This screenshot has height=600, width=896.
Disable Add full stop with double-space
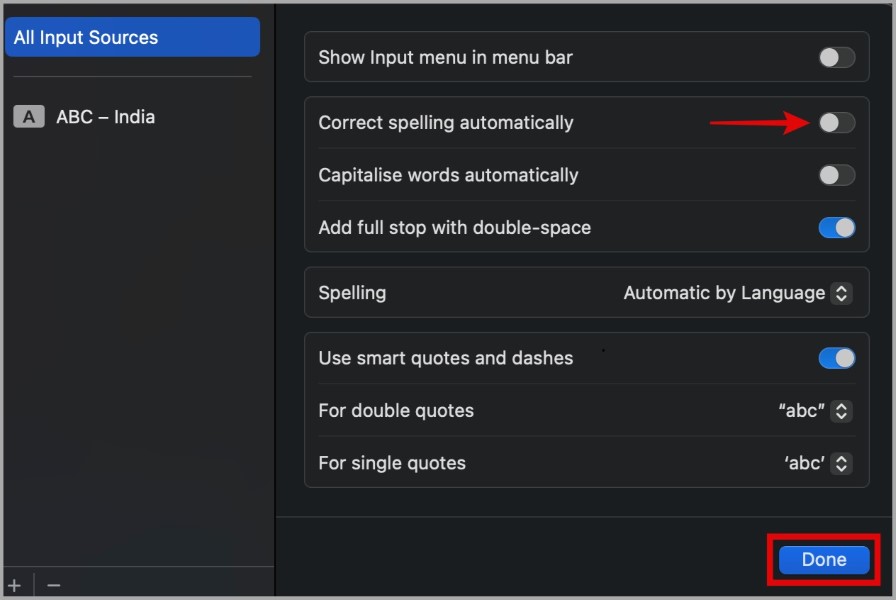[836, 228]
